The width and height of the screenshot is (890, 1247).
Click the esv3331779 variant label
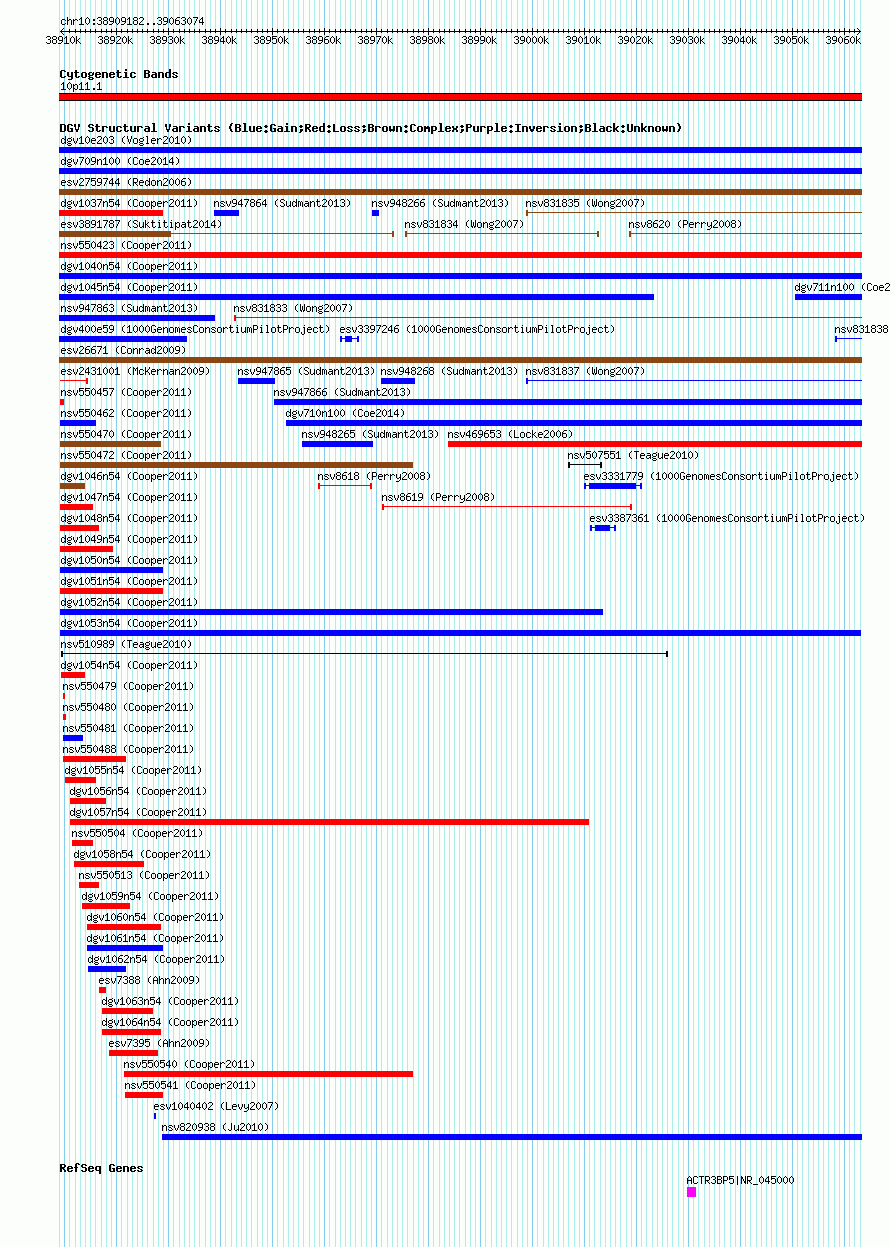click(x=722, y=476)
